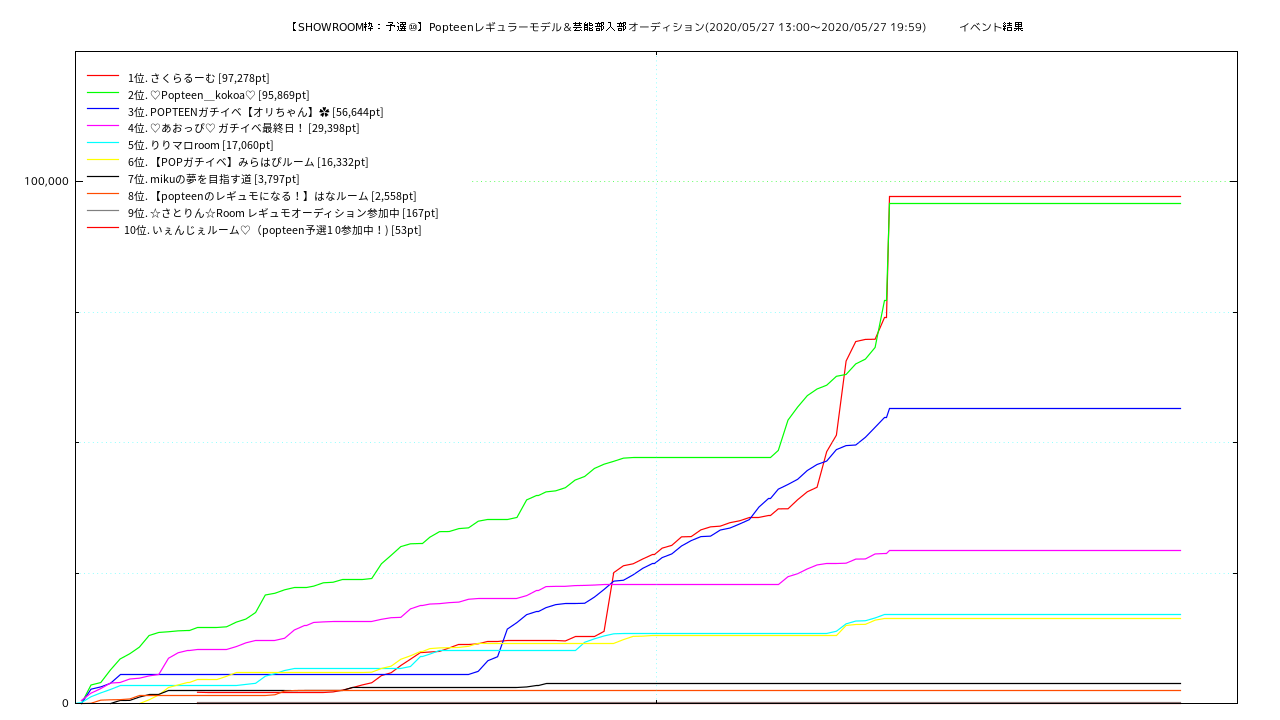
Task: Select legend entry '9位. ☆さとりん☆Room' text
Action: tap(283, 213)
